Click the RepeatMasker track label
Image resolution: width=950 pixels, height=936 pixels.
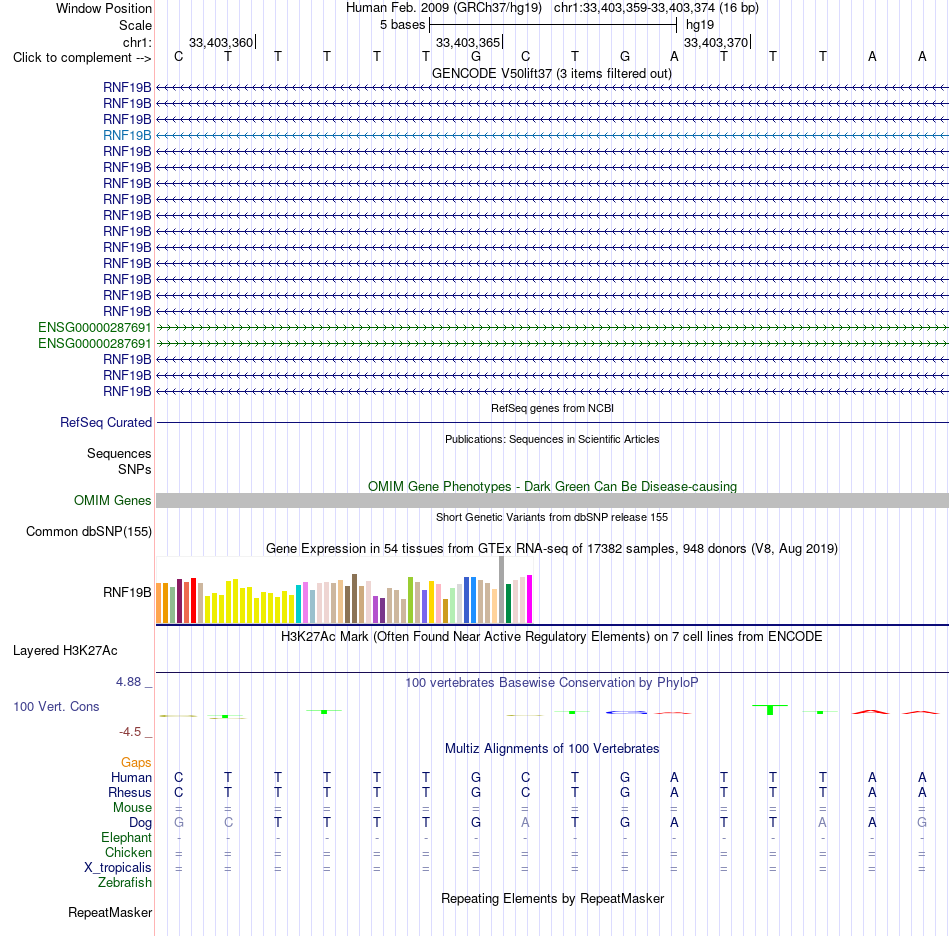(110, 912)
